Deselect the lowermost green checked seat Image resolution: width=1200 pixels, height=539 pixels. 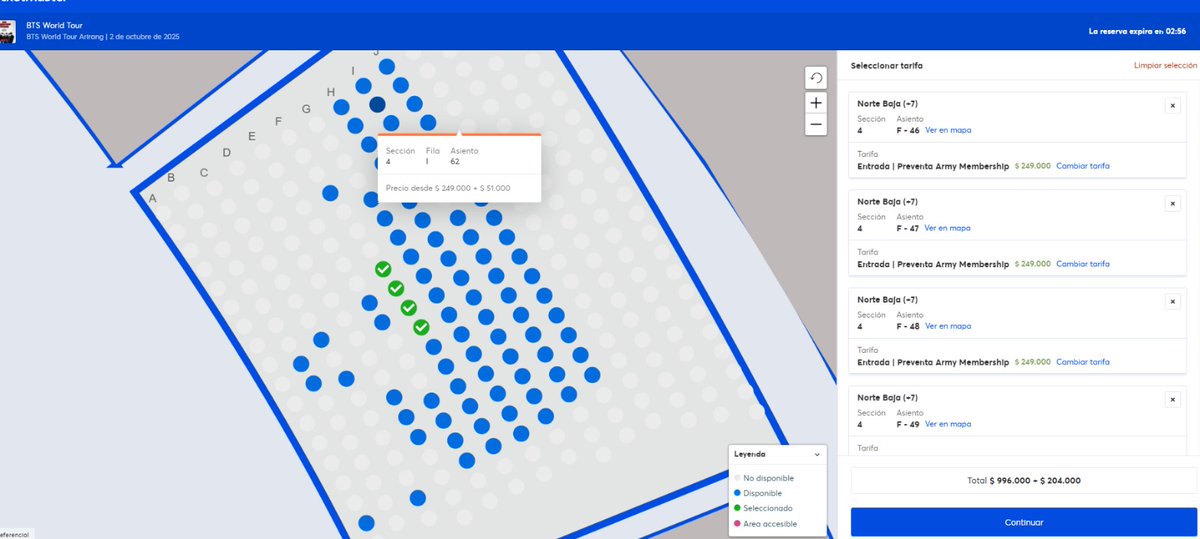coord(421,327)
